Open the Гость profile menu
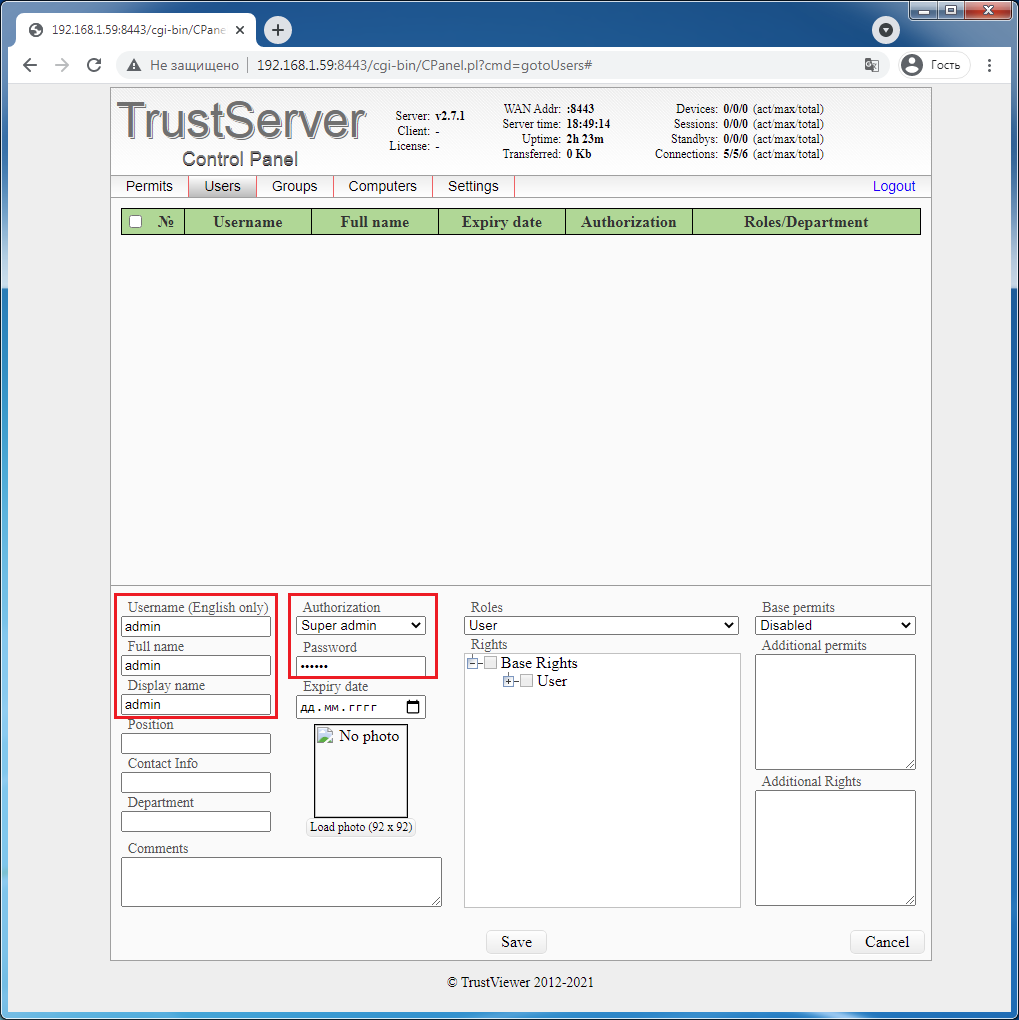This screenshot has height=1020, width=1019. click(934, 65)
